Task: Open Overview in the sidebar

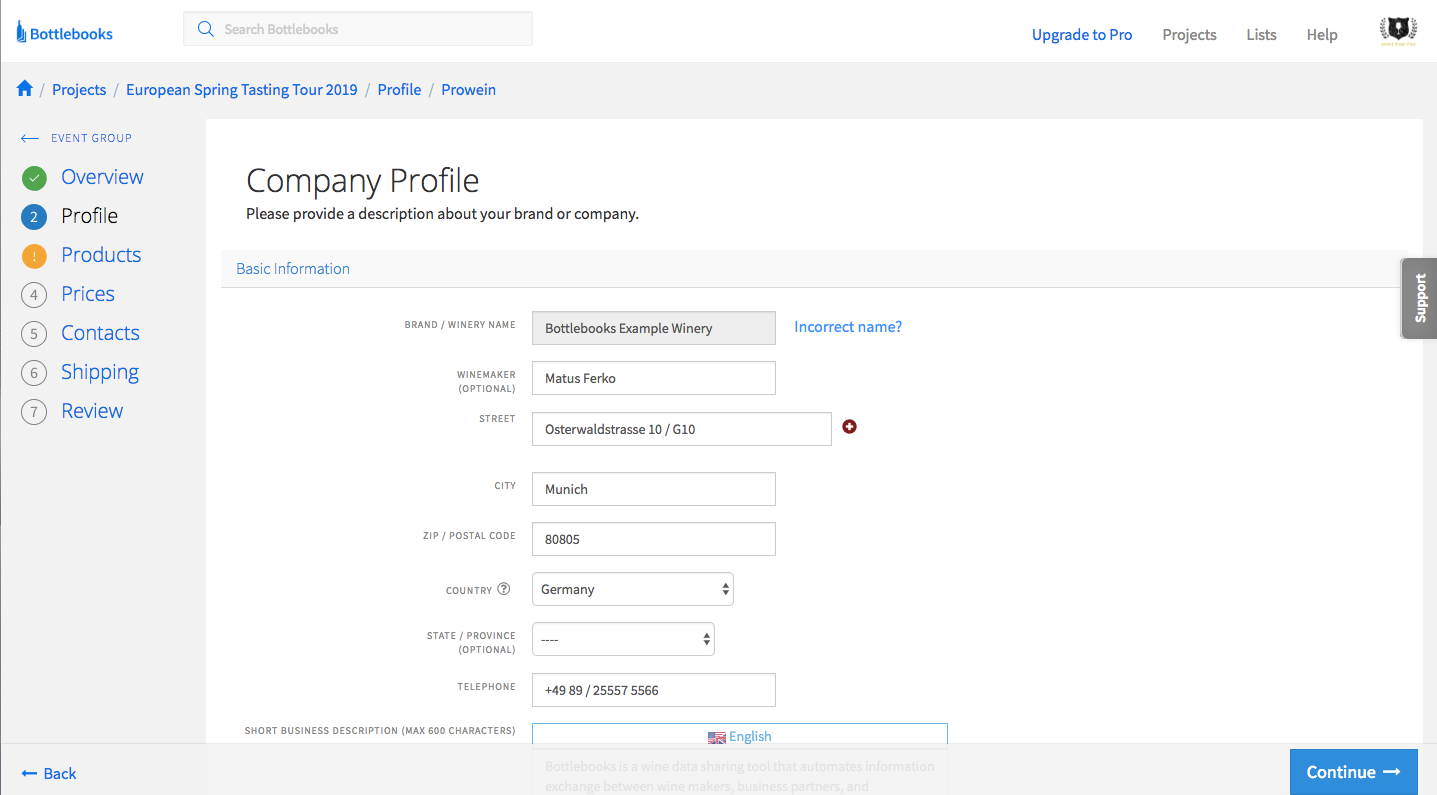Action: point(102,177)
